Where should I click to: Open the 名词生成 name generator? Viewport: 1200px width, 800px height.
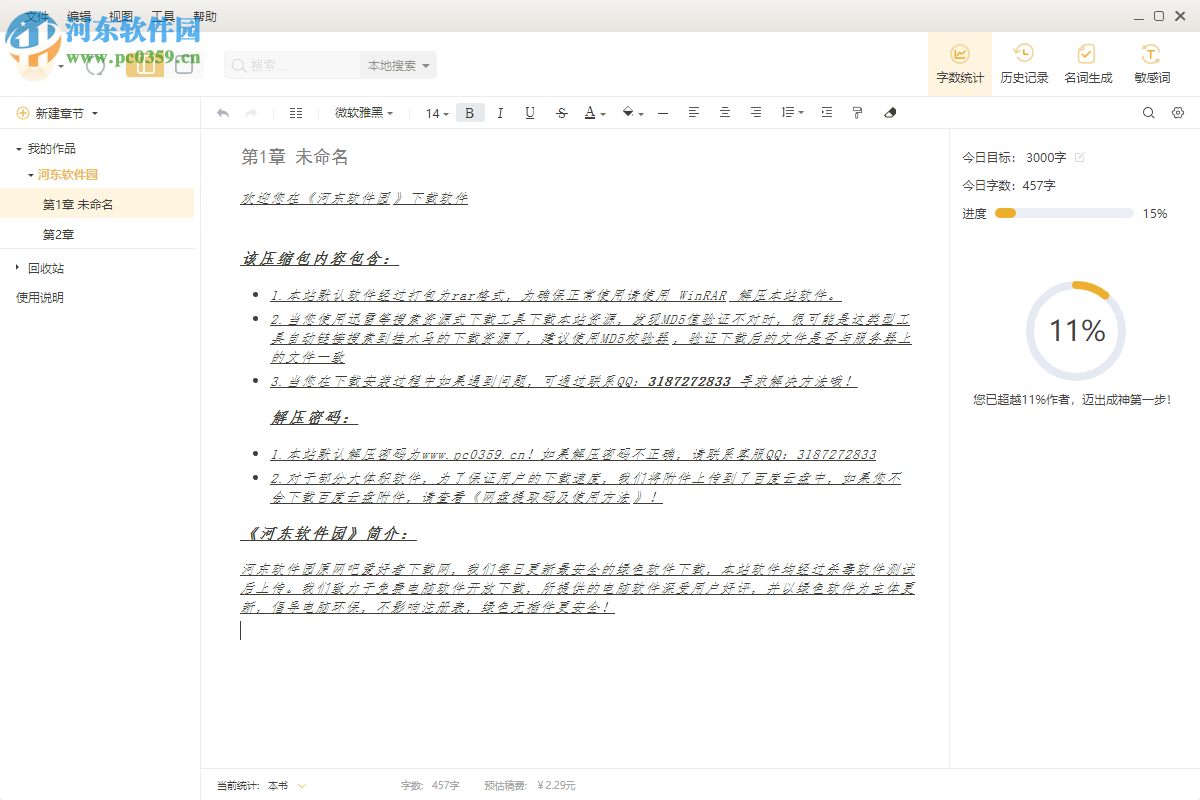point(1087,63)
